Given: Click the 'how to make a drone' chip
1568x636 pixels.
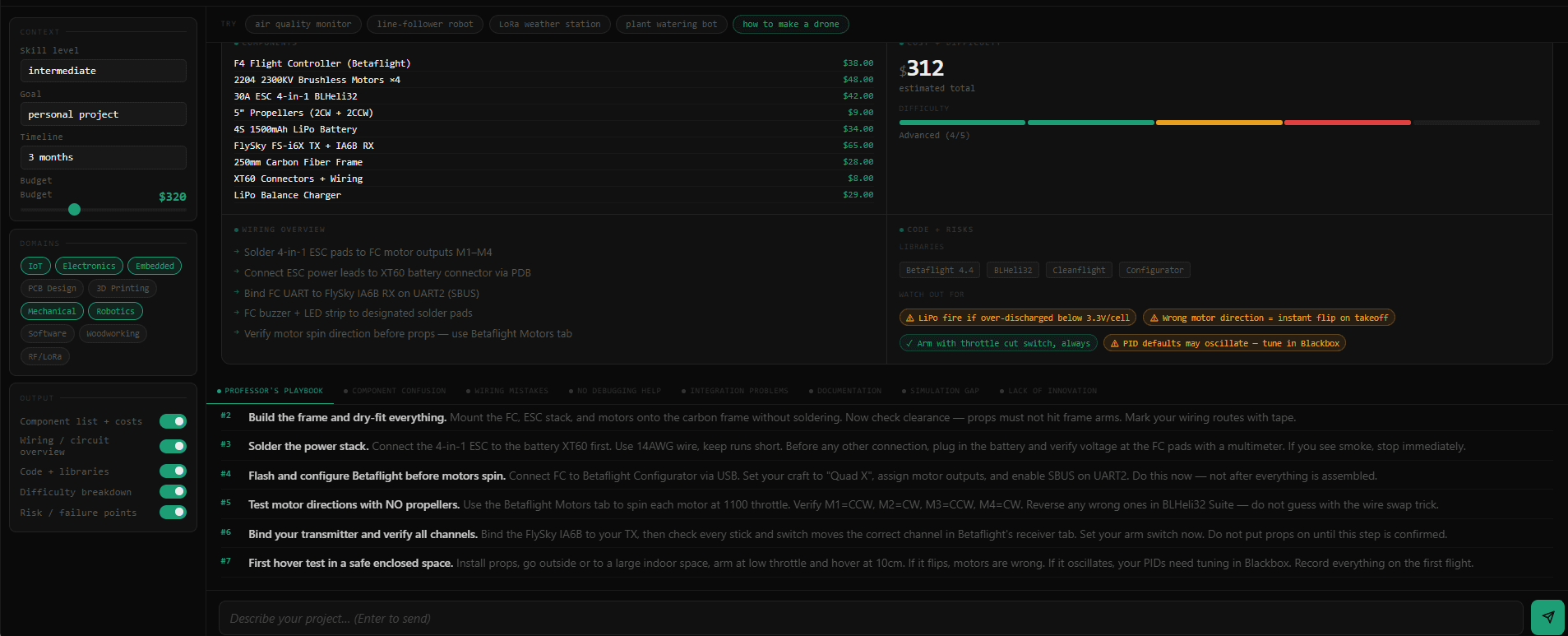Looking at the screenshot, I should pos(791,25).
